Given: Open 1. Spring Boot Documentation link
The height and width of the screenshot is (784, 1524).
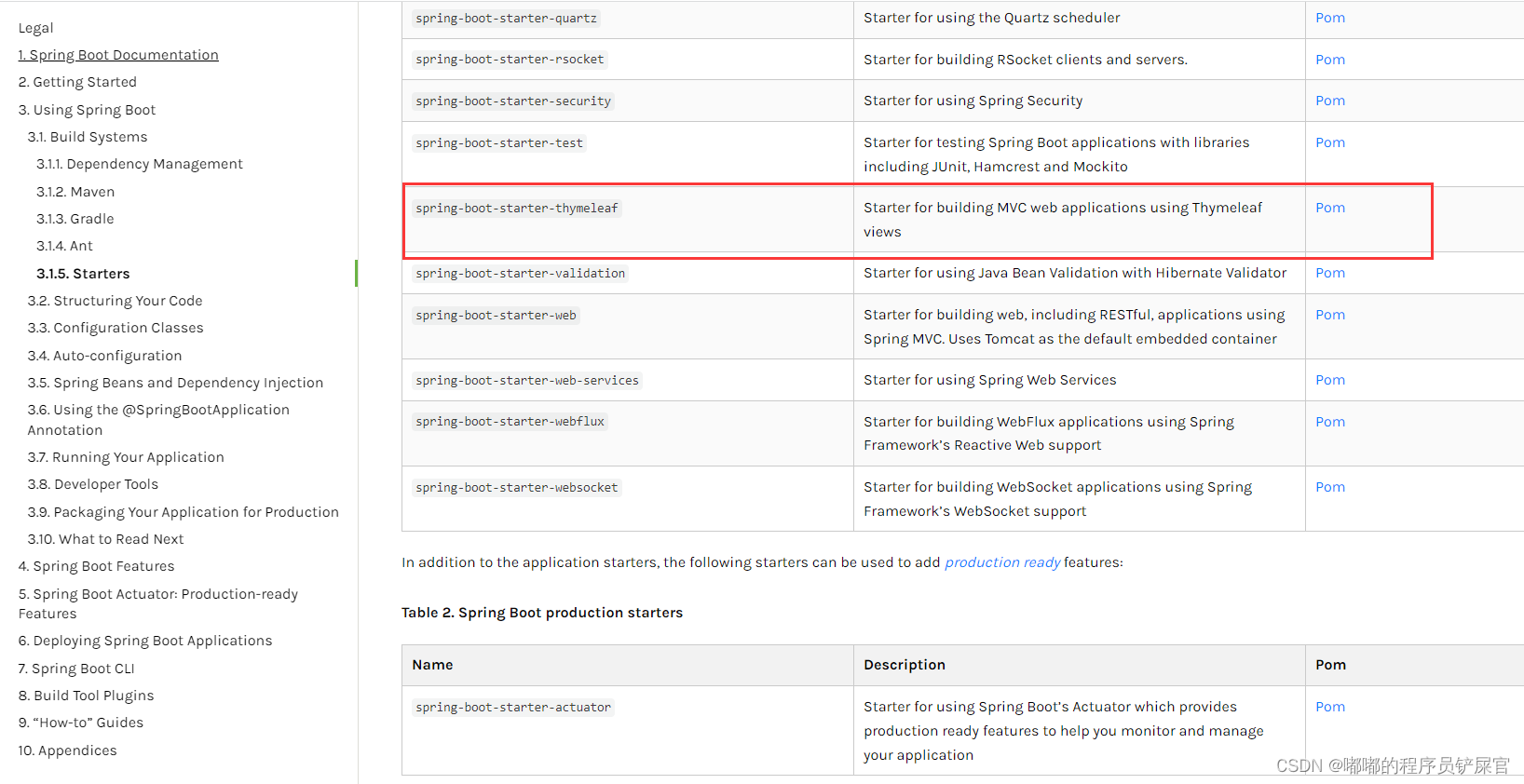Looking at the screenshot, I should (x=118, y=55).
